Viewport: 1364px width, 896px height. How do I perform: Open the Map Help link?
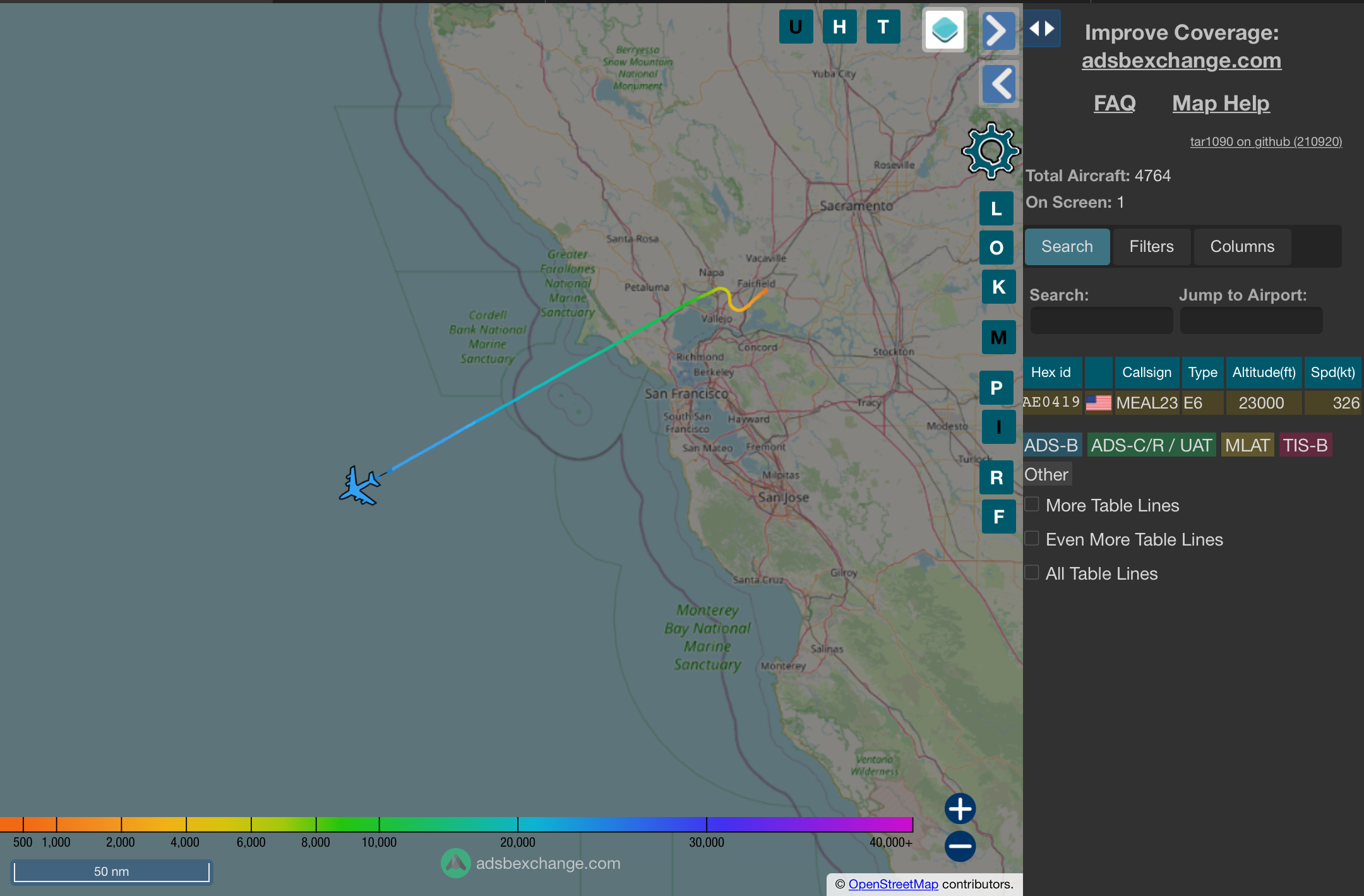(x=1221, y=103)
